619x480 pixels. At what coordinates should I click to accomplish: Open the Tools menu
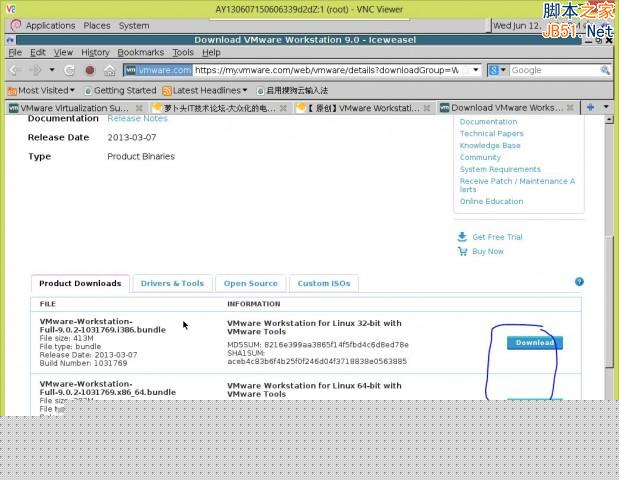pyautogui.click(x=183, y=52)
